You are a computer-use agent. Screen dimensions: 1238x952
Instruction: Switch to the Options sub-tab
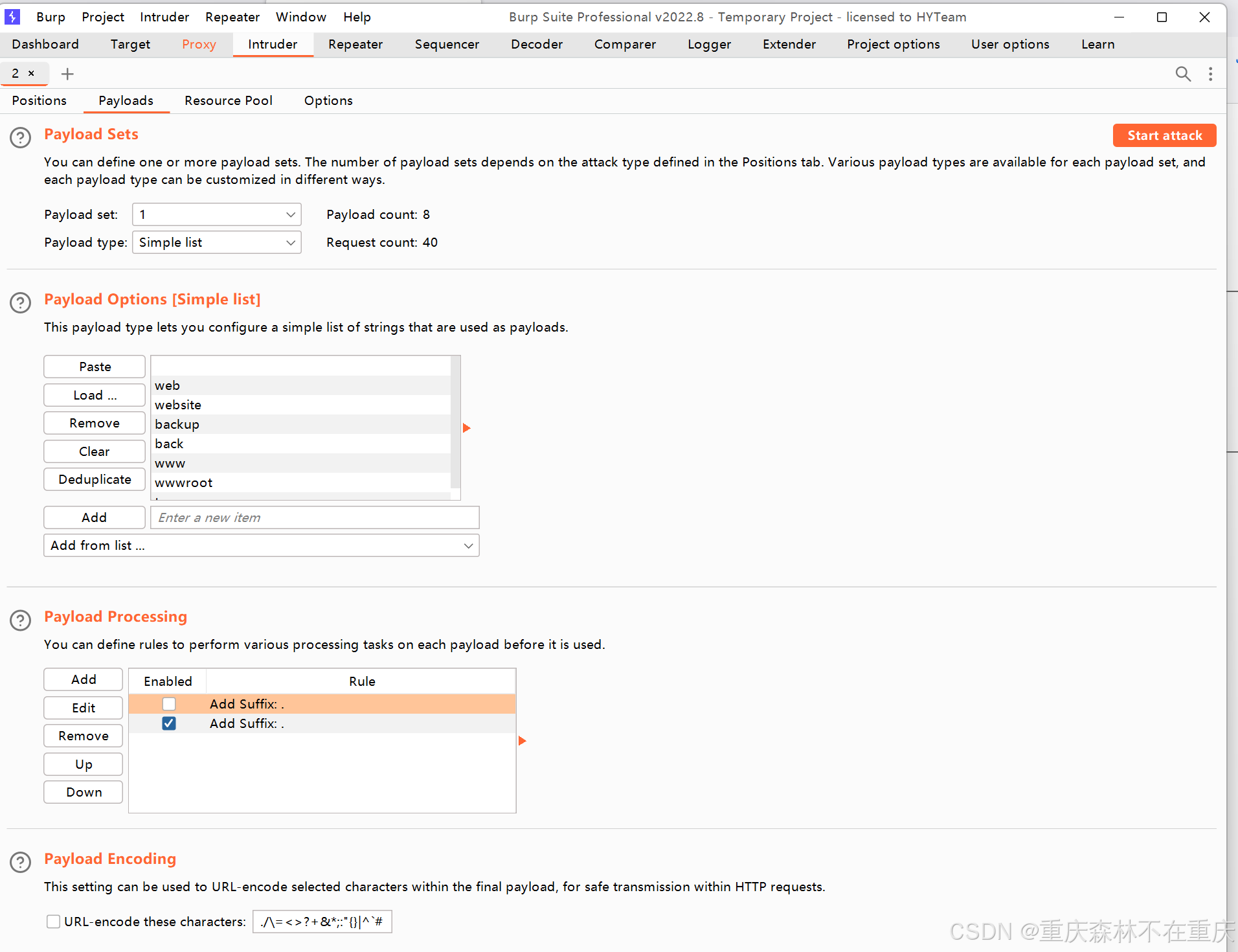(x=328, y=100)
